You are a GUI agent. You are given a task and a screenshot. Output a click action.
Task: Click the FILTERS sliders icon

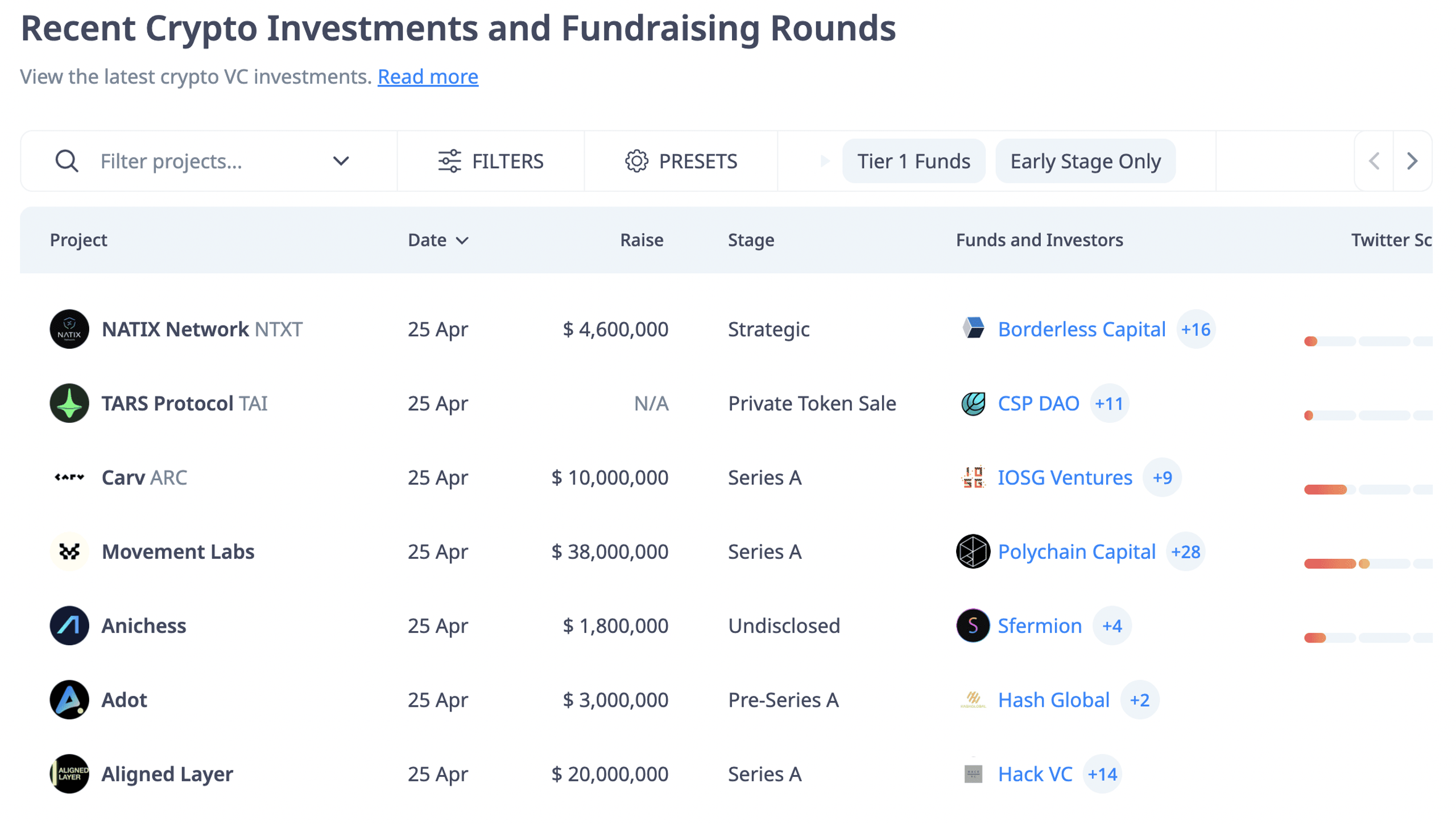(x=449, y=161)
